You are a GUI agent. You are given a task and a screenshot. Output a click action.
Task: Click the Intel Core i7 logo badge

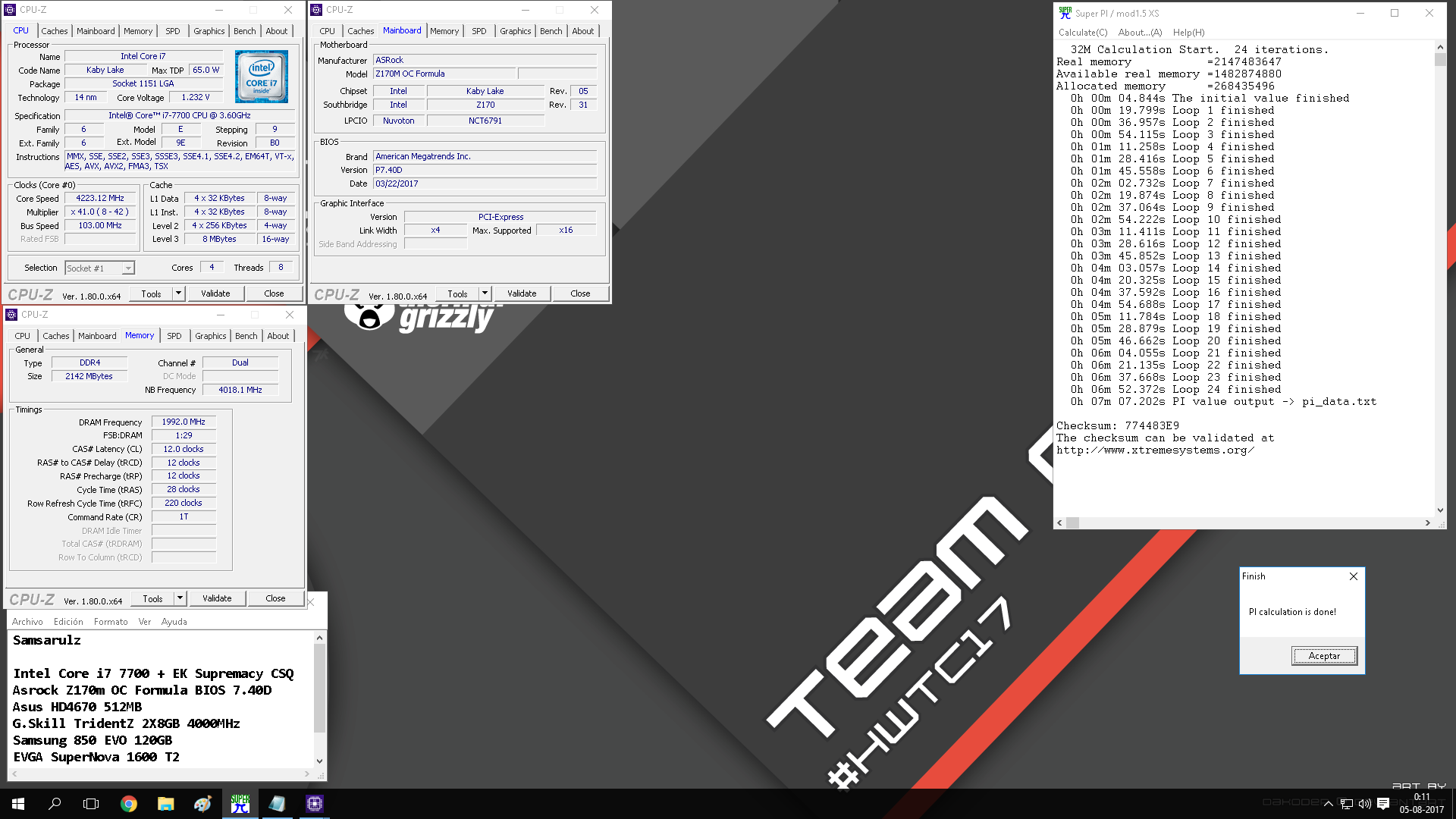262,77
